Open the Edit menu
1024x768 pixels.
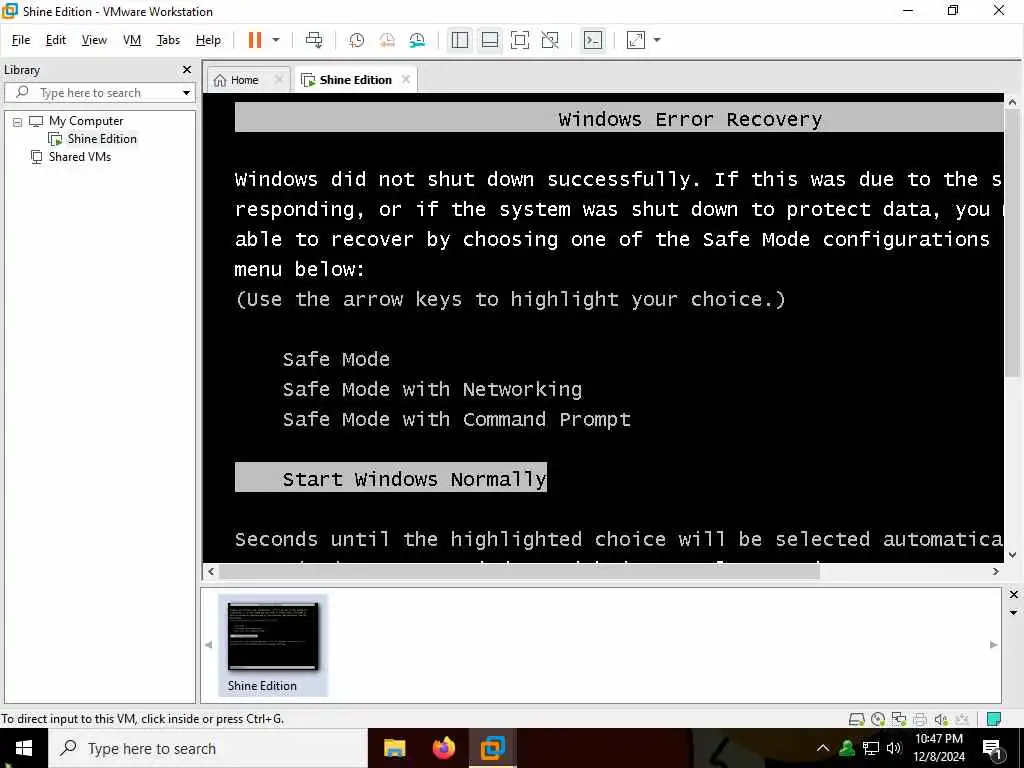[x=56, y=40]
